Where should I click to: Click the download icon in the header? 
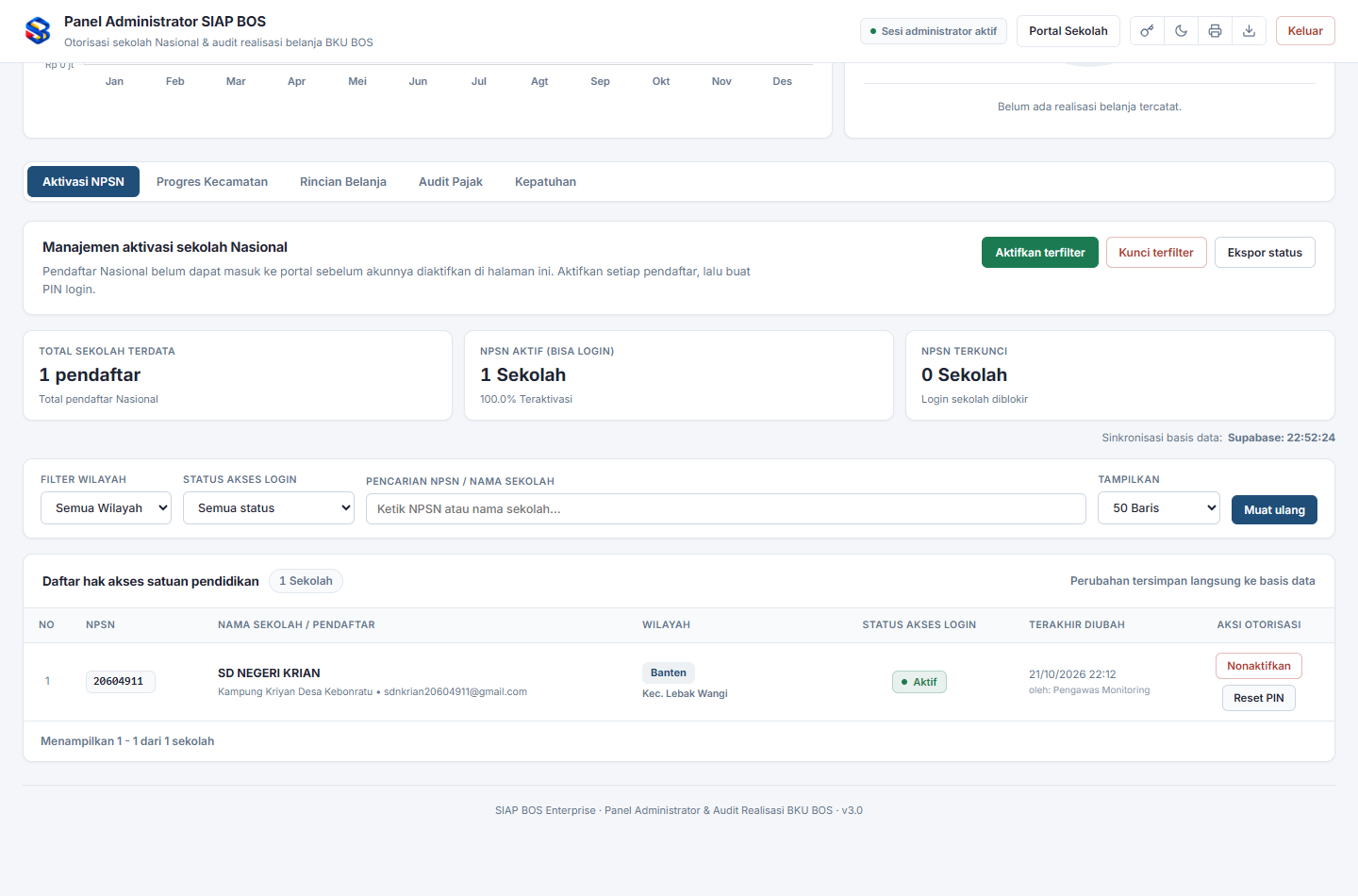click(x=1249, y=31)
